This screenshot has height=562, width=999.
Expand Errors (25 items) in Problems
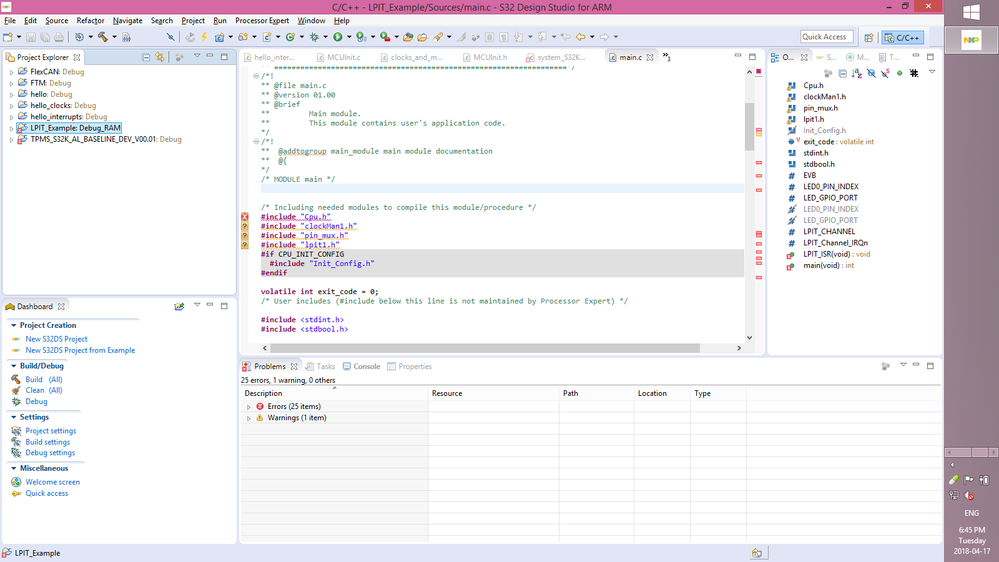249,407
